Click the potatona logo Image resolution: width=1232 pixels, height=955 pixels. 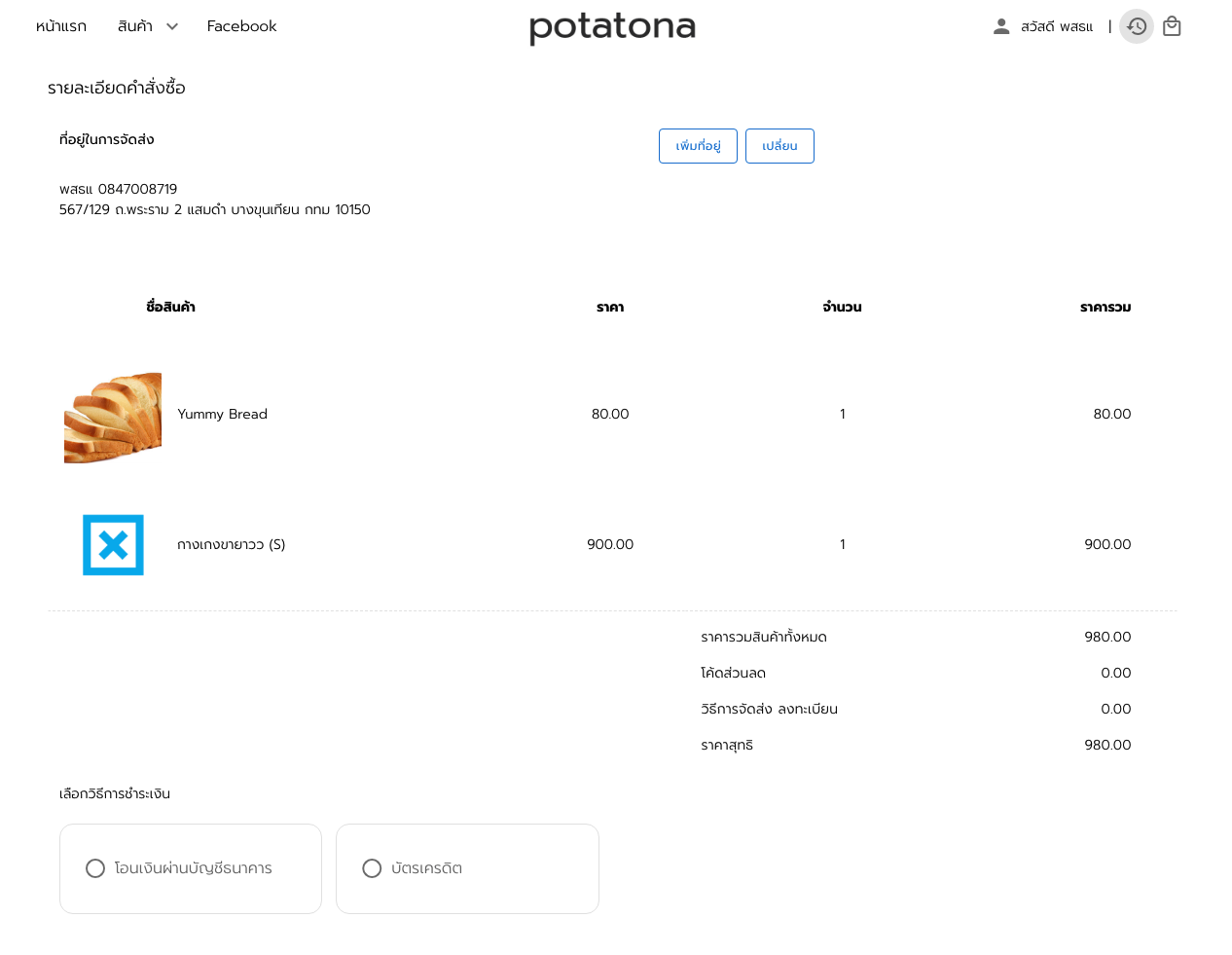pyautogui.click(x=613, y=27)
